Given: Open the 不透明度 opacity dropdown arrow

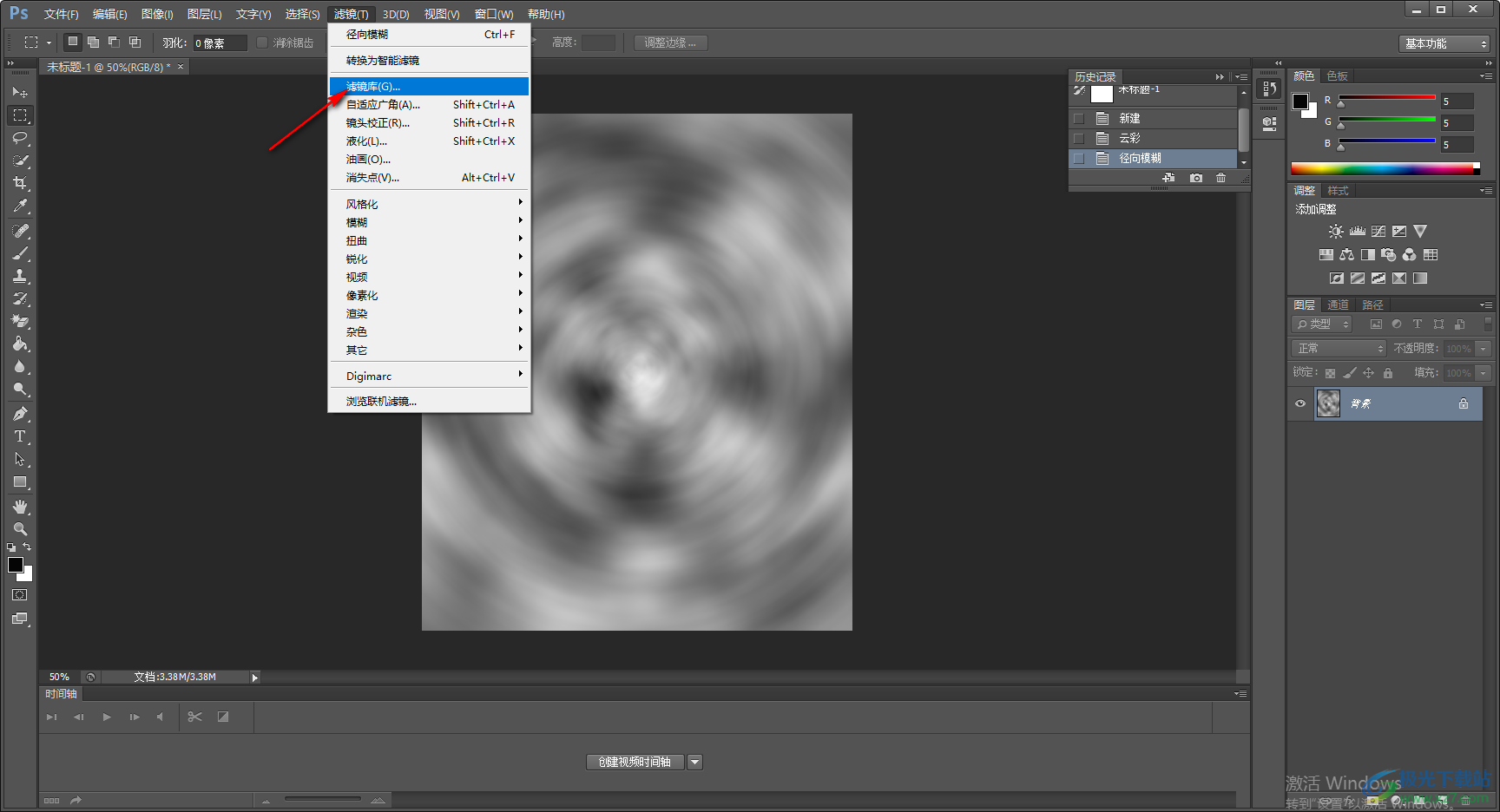Looking at the screenshot, I should pyautogui.click(x=1484, y=348).
